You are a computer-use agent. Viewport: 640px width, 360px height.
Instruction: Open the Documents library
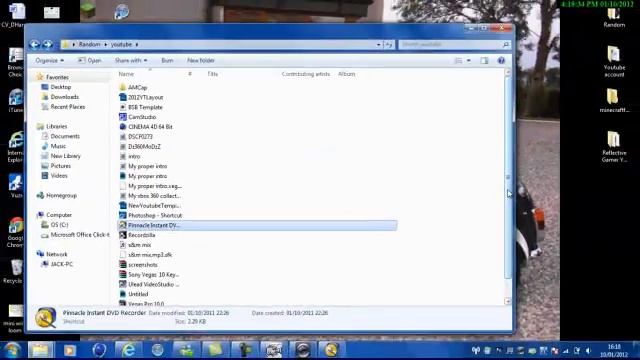[x=65, y=136]
